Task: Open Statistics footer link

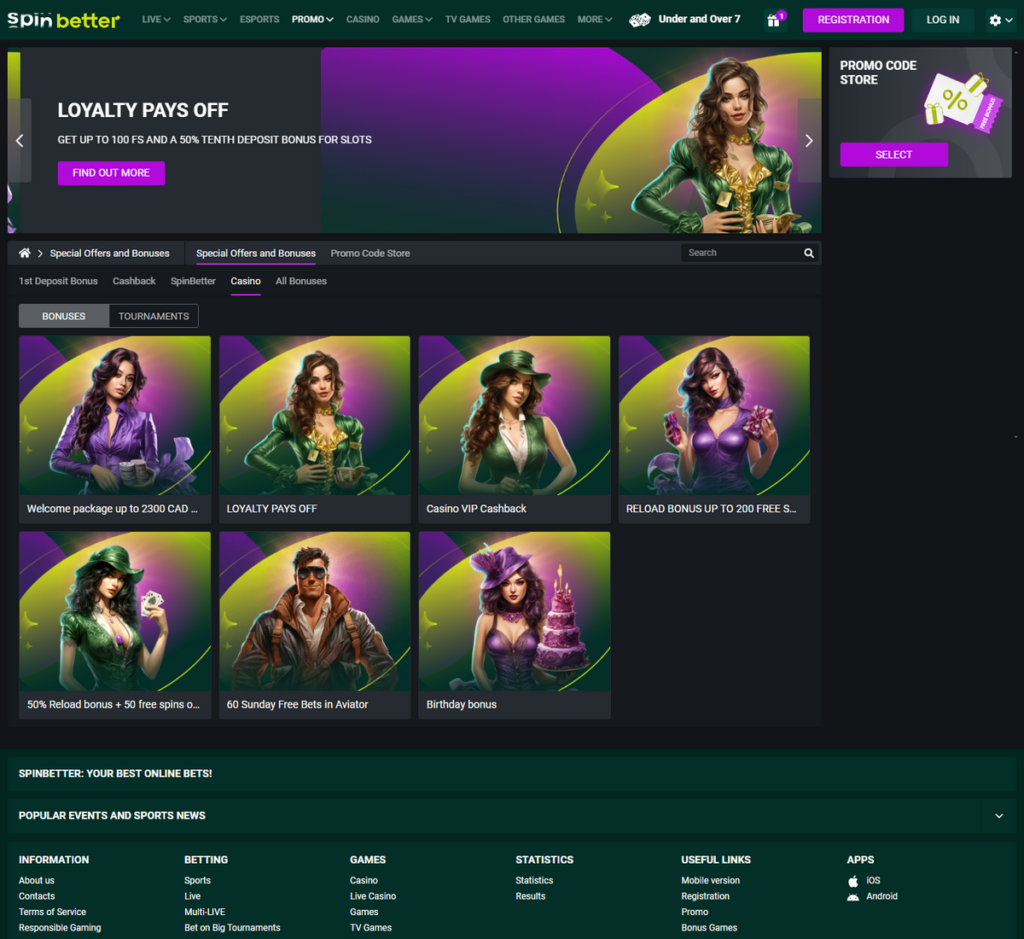Action: (534, 881)
